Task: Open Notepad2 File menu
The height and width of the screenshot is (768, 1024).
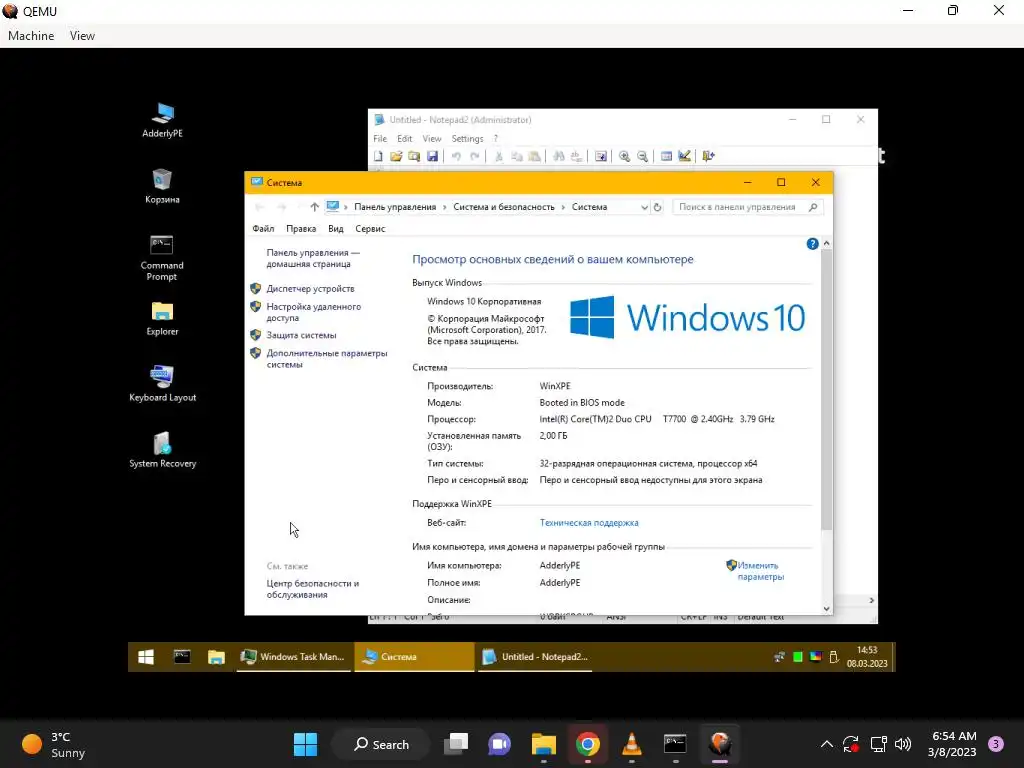Action: tap(380, 138)
